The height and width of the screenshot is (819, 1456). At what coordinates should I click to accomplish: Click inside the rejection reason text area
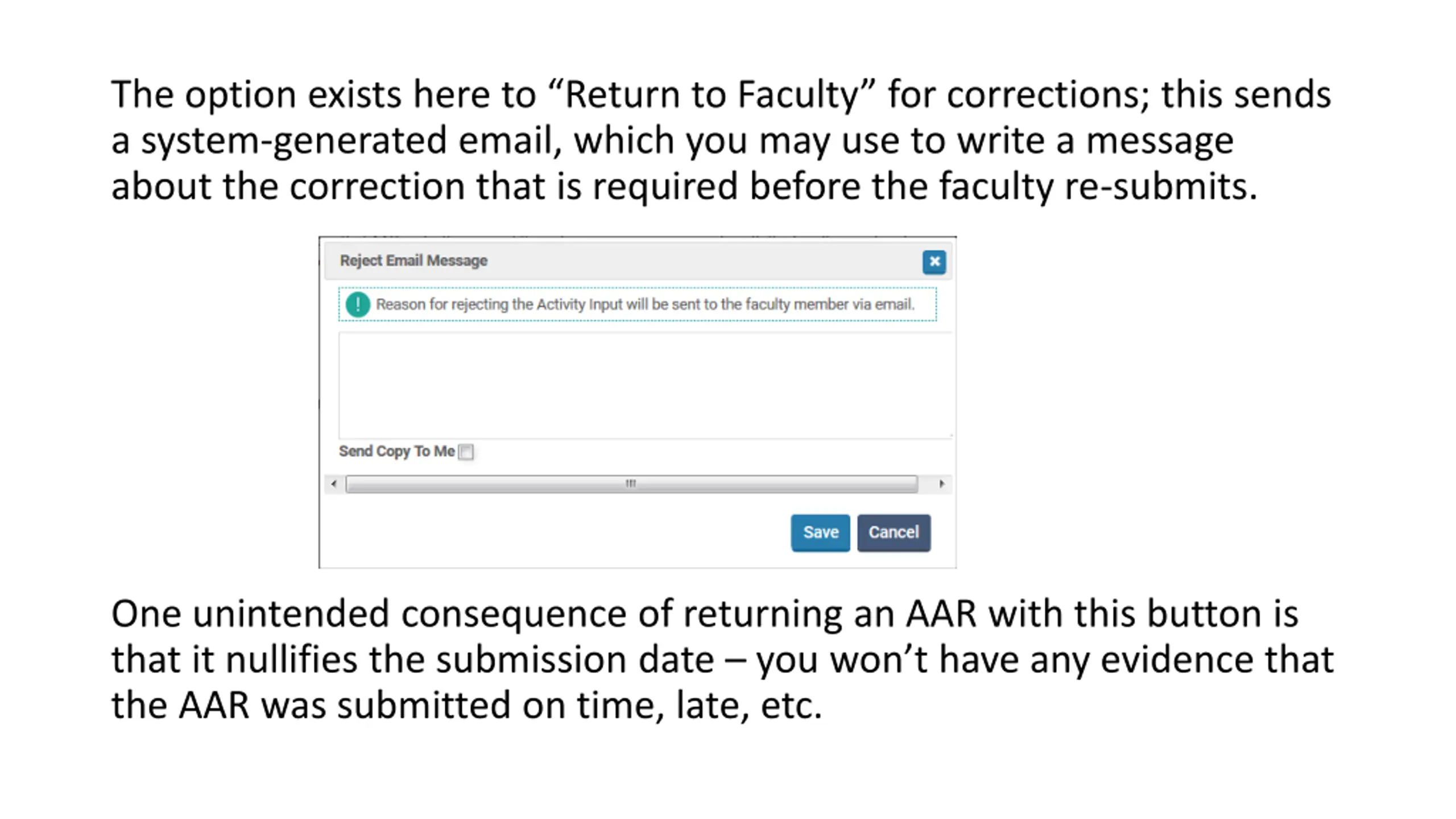pos(646,386)
